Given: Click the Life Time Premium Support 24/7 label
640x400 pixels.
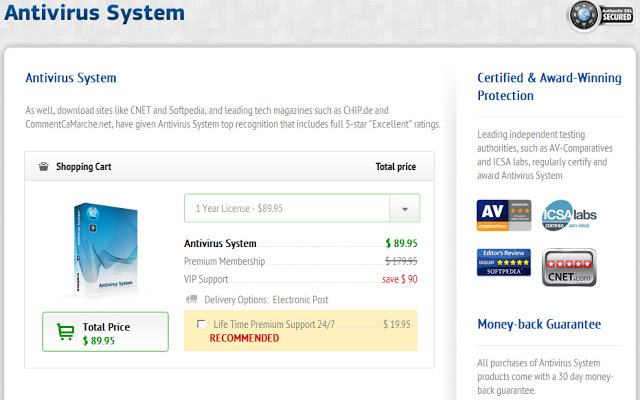Looking at the screenshot, I should (x=274, y=324).
